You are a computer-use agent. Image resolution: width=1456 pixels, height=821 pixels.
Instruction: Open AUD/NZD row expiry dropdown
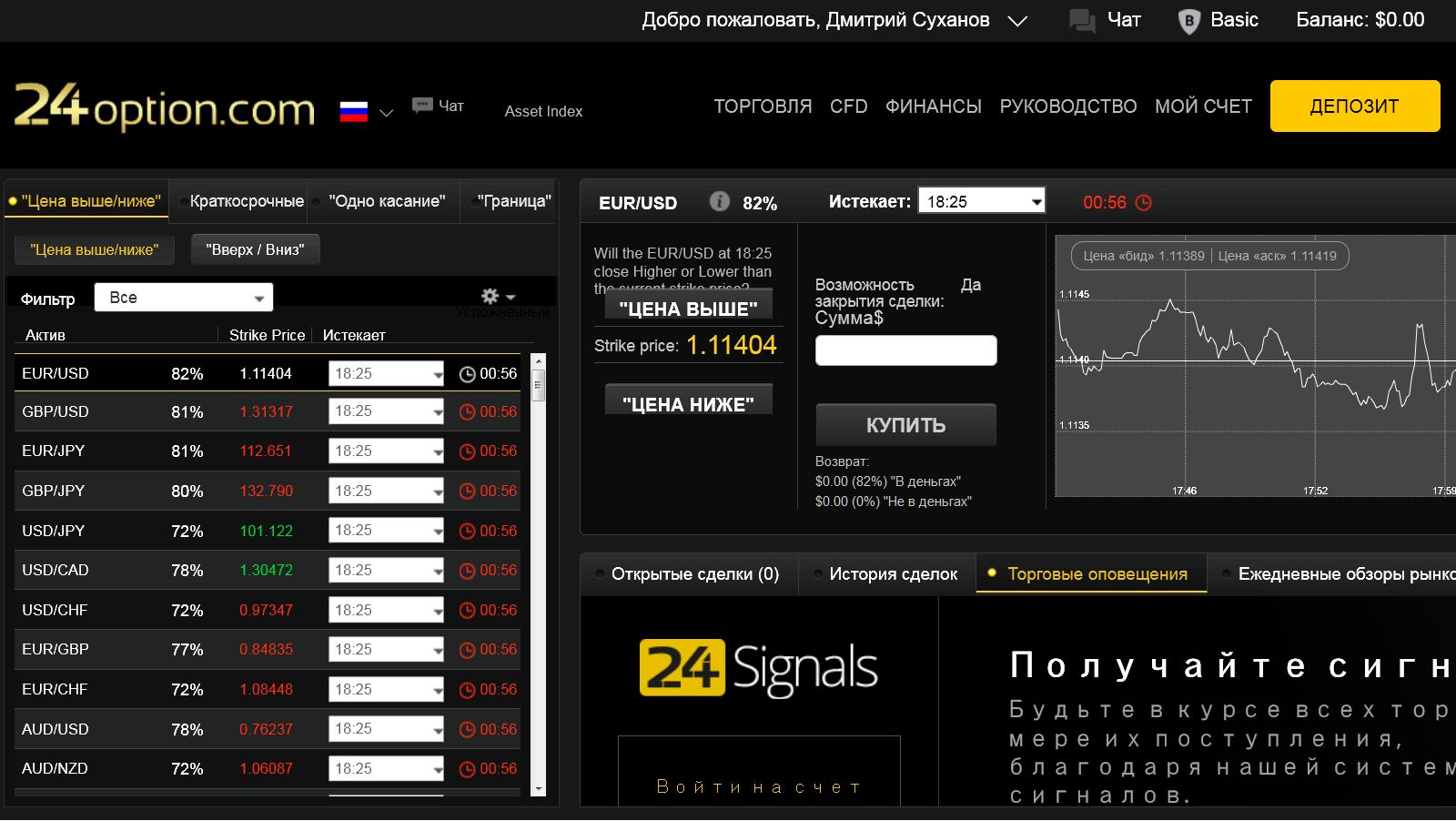(386, 768)
